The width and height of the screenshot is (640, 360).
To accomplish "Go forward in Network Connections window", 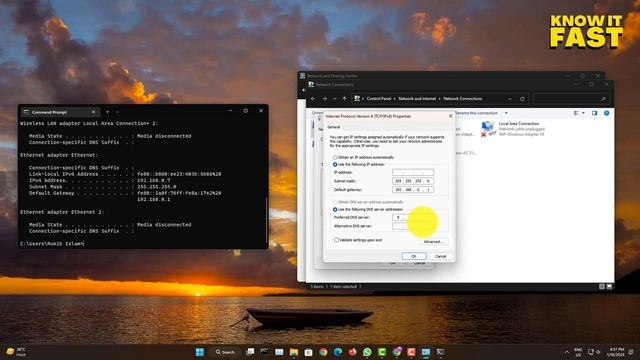I will click(x=324, y=99).
